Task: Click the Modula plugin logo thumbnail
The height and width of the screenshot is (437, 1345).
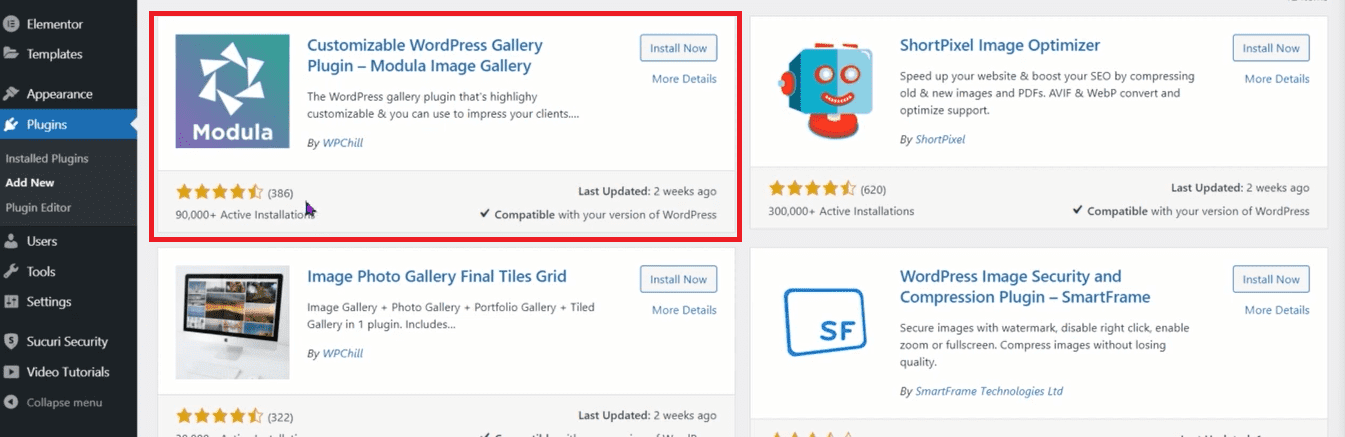Action: click(x=232, y=91)
